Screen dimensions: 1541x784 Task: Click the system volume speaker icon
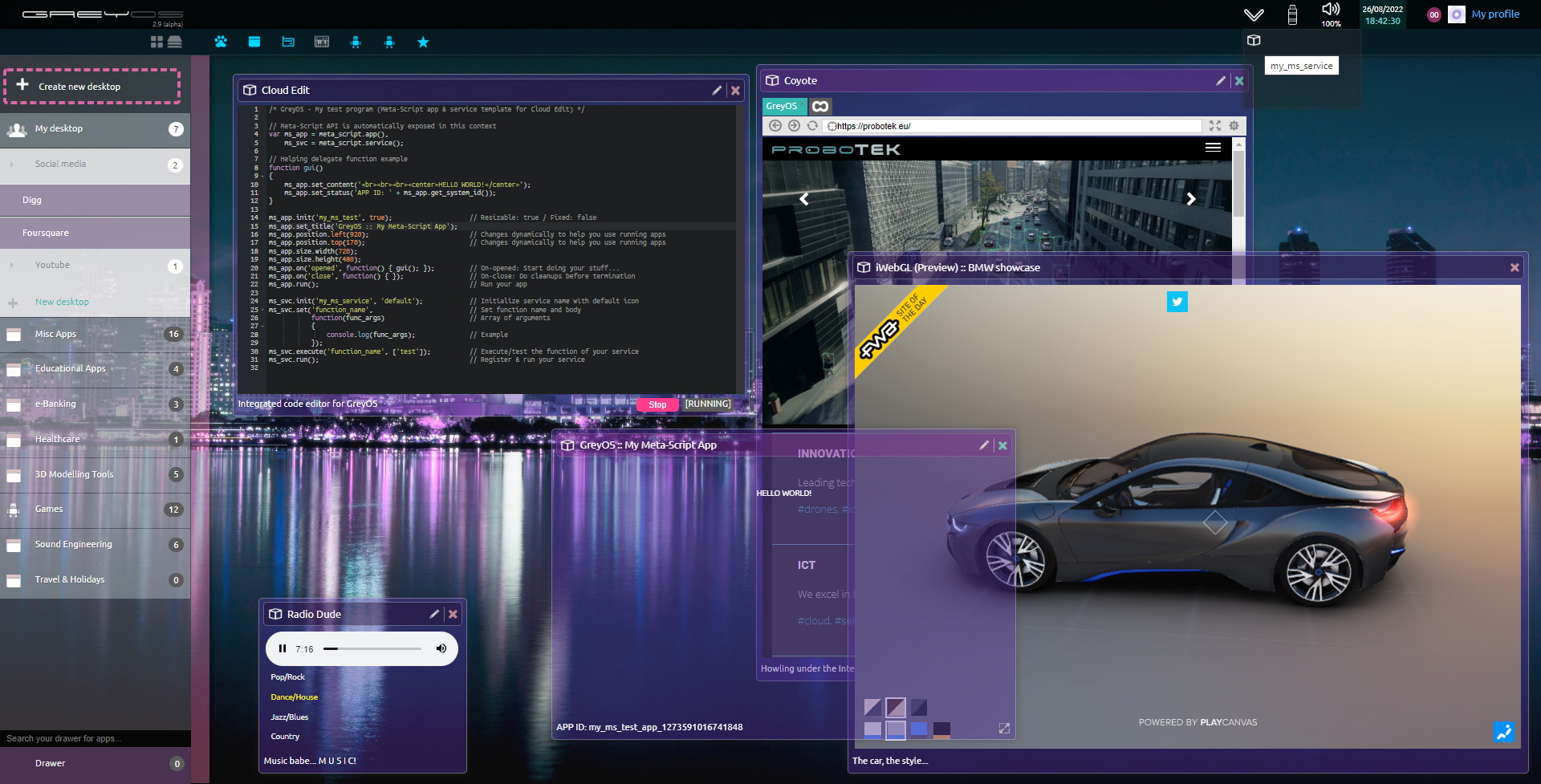1331,10
